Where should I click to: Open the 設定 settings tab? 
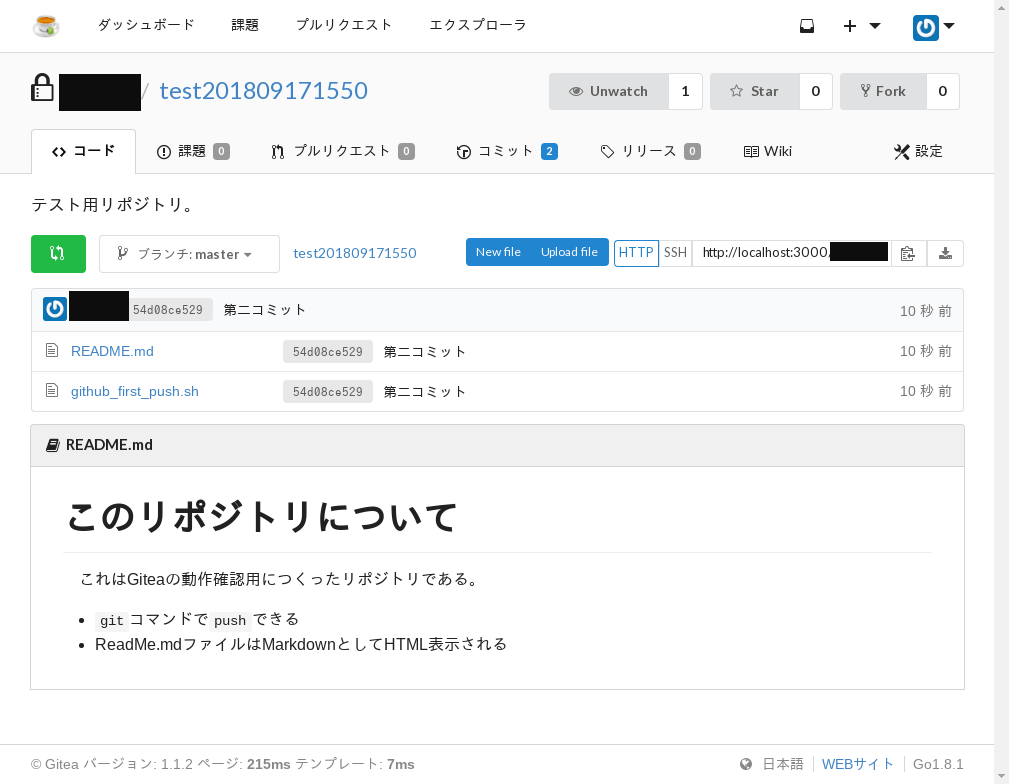tap(918, 151)
